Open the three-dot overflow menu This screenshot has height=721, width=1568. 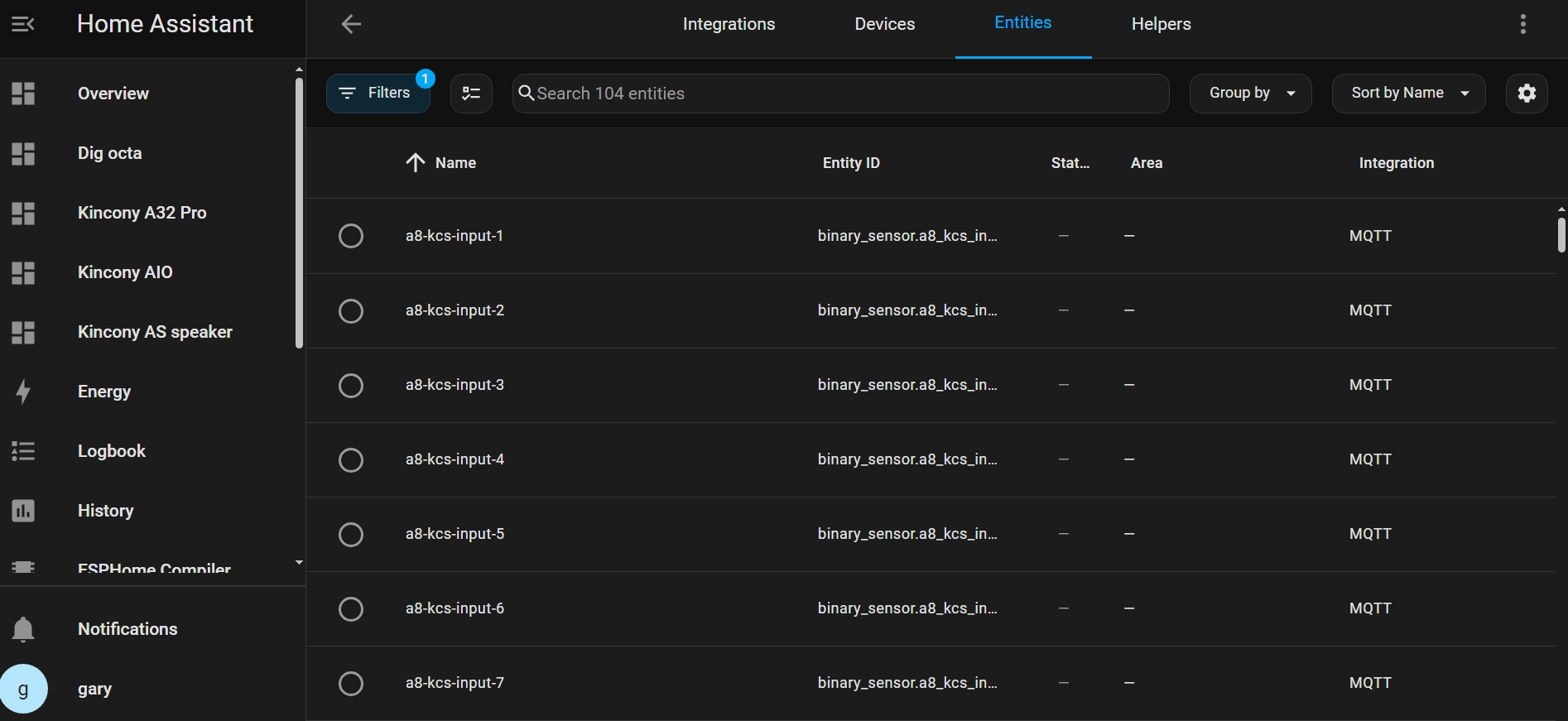(1522, 24)
